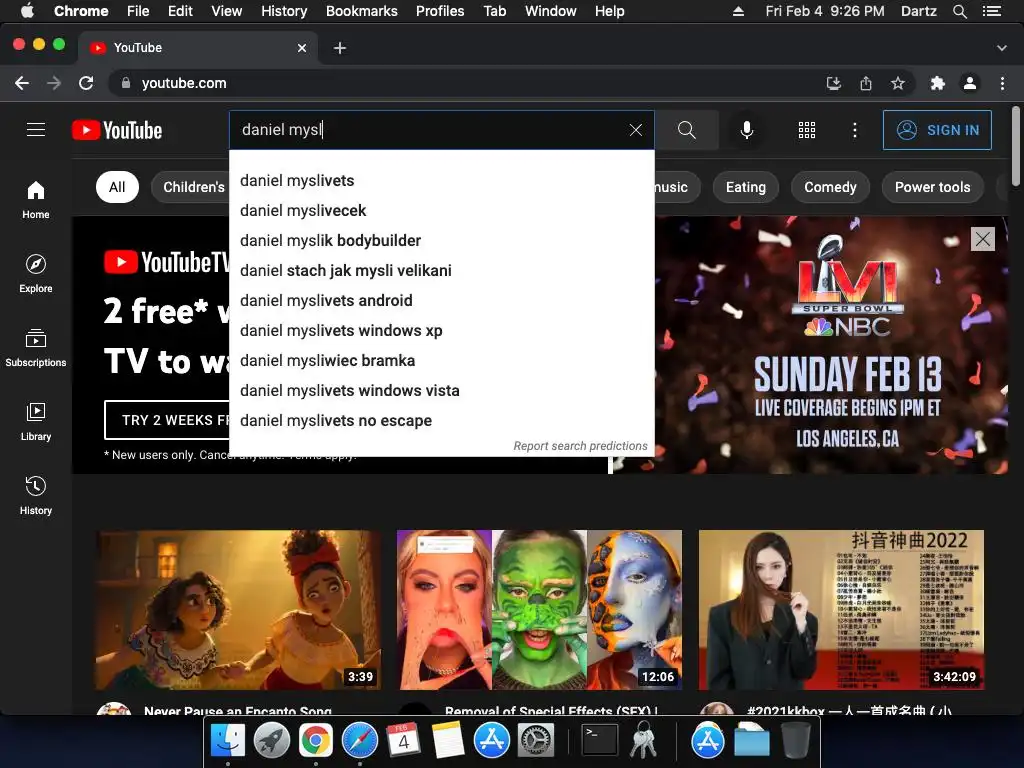The height and width of the screenshot is (768, 1024).
Task: Choose suggestion 'daniel mysliwiec bramka'
Action: click(x=441, y=360)
